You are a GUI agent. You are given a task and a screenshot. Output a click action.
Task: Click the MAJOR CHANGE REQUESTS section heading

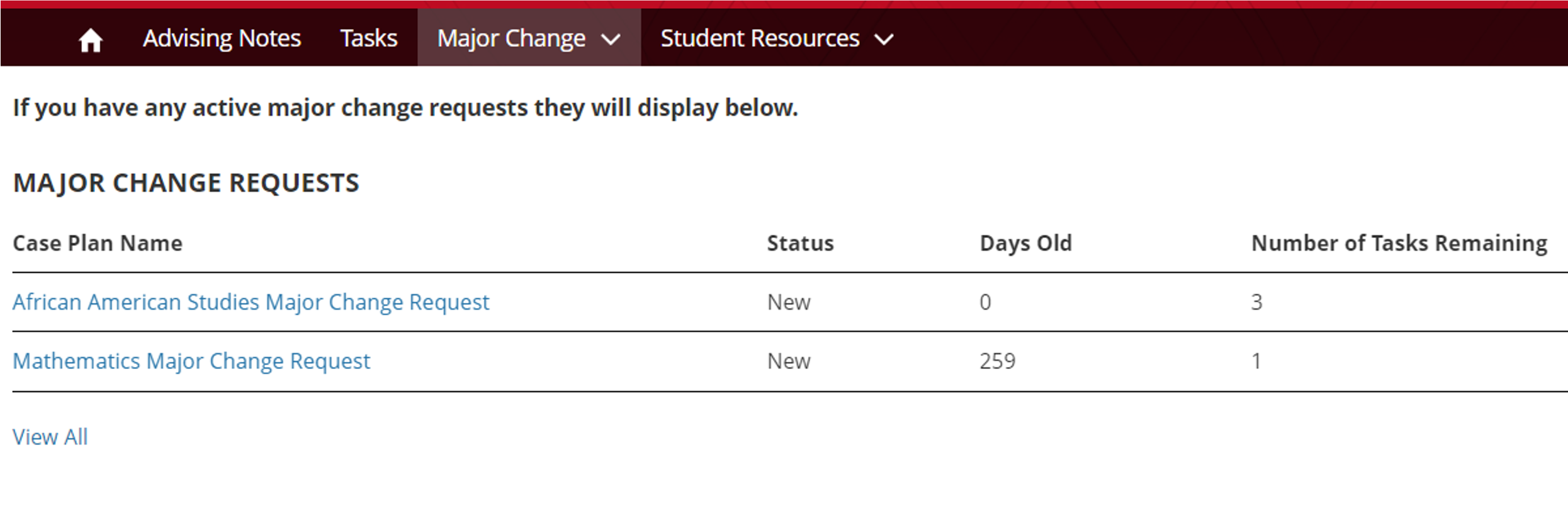[x=186, y=183]
